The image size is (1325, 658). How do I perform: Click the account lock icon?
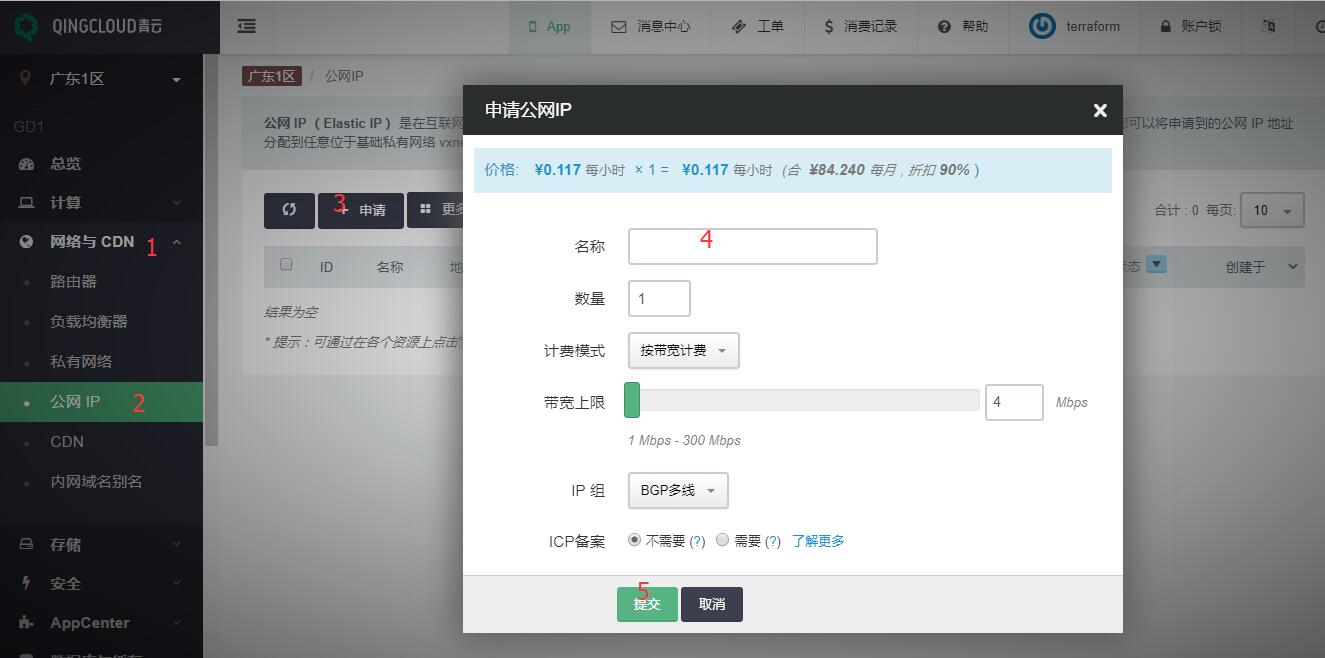[1166, 27]
